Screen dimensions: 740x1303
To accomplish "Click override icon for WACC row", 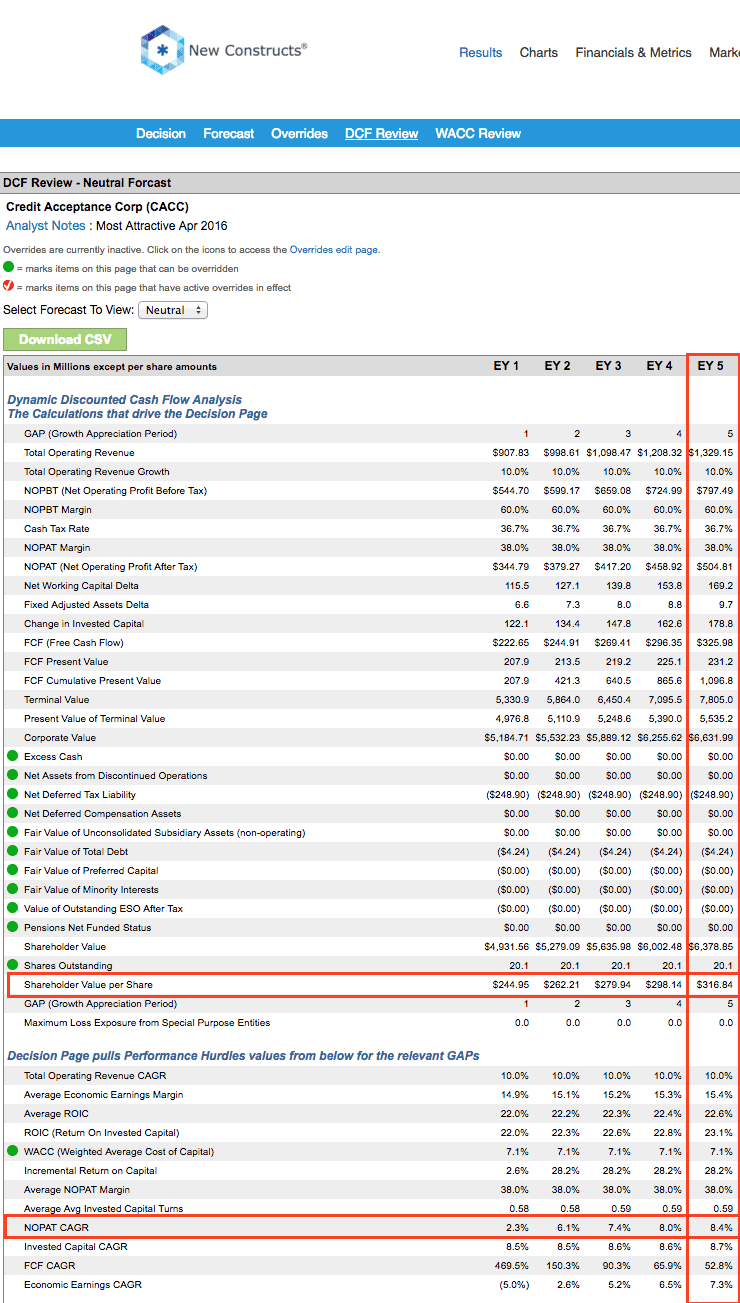I will tap(12, 1151).
